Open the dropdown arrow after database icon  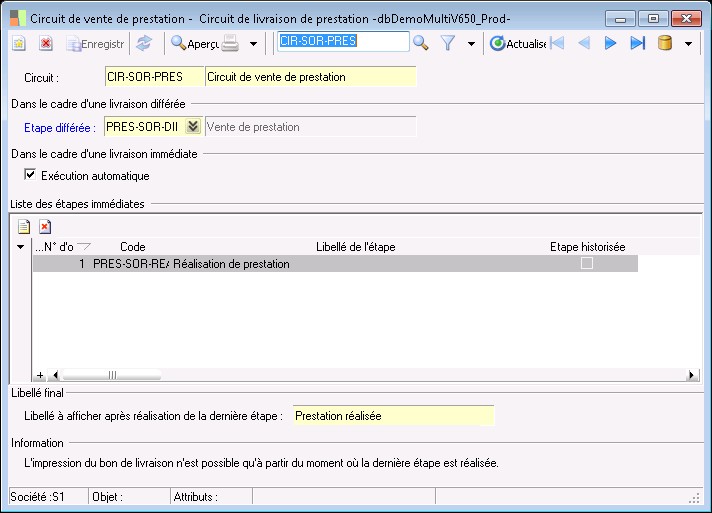point(688,44)
